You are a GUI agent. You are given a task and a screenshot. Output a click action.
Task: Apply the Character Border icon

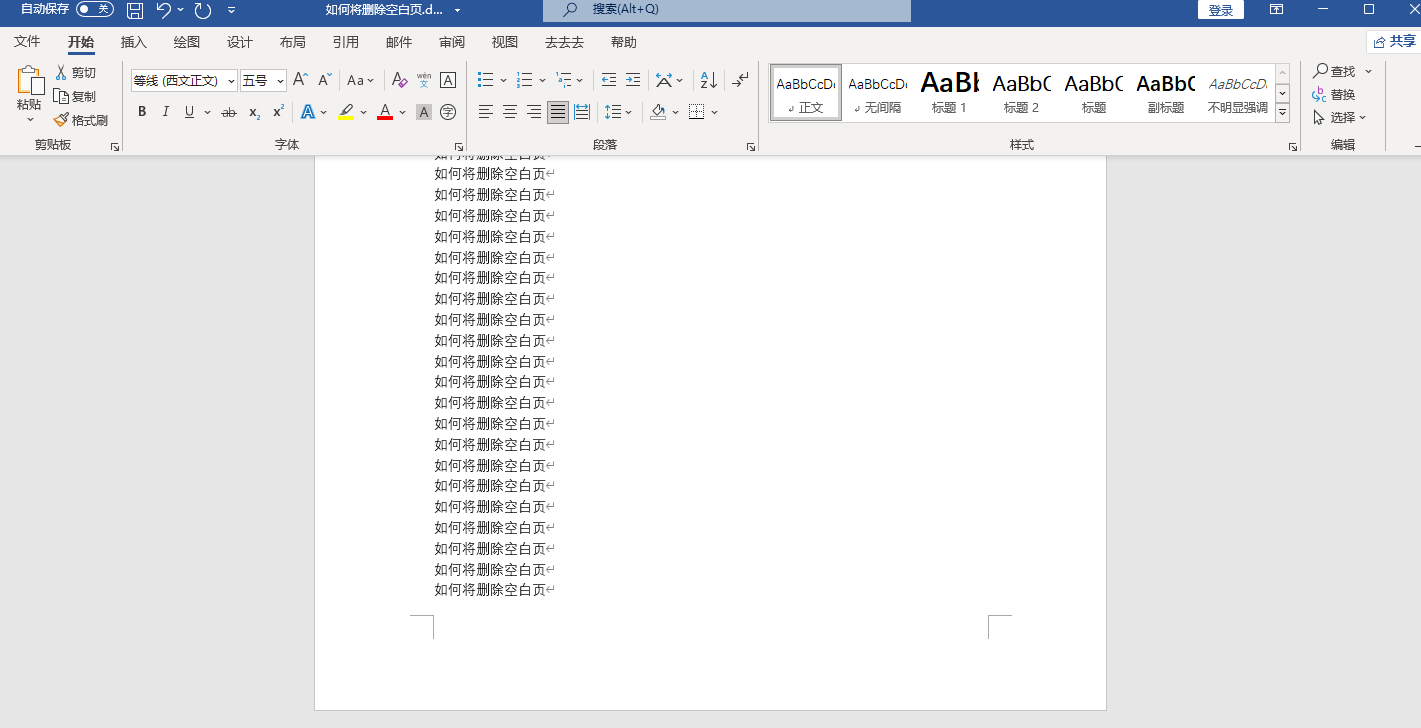(x=448, y=80)
